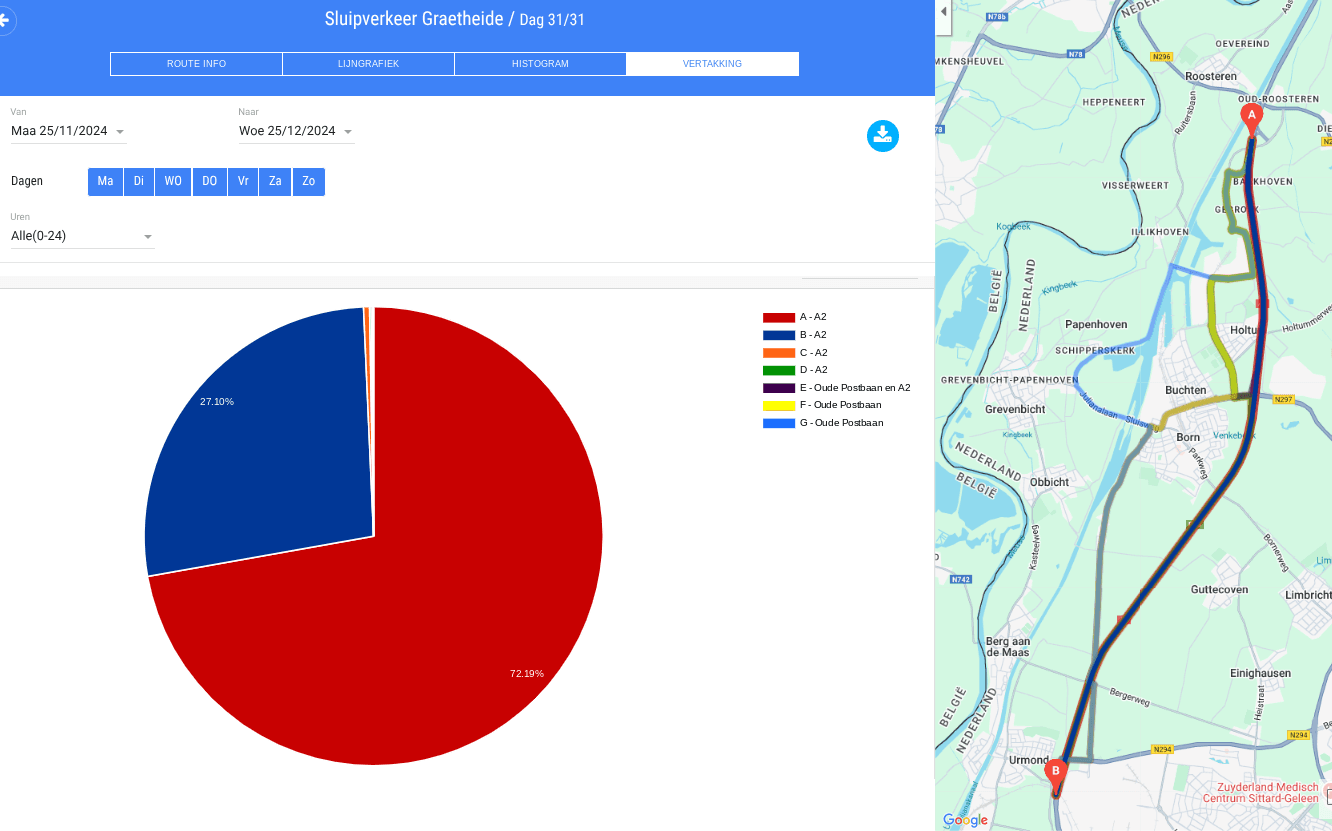The image size is (1332, 831).
Task: Open the Van start date dropdown
Action: [x=68, y=131]
